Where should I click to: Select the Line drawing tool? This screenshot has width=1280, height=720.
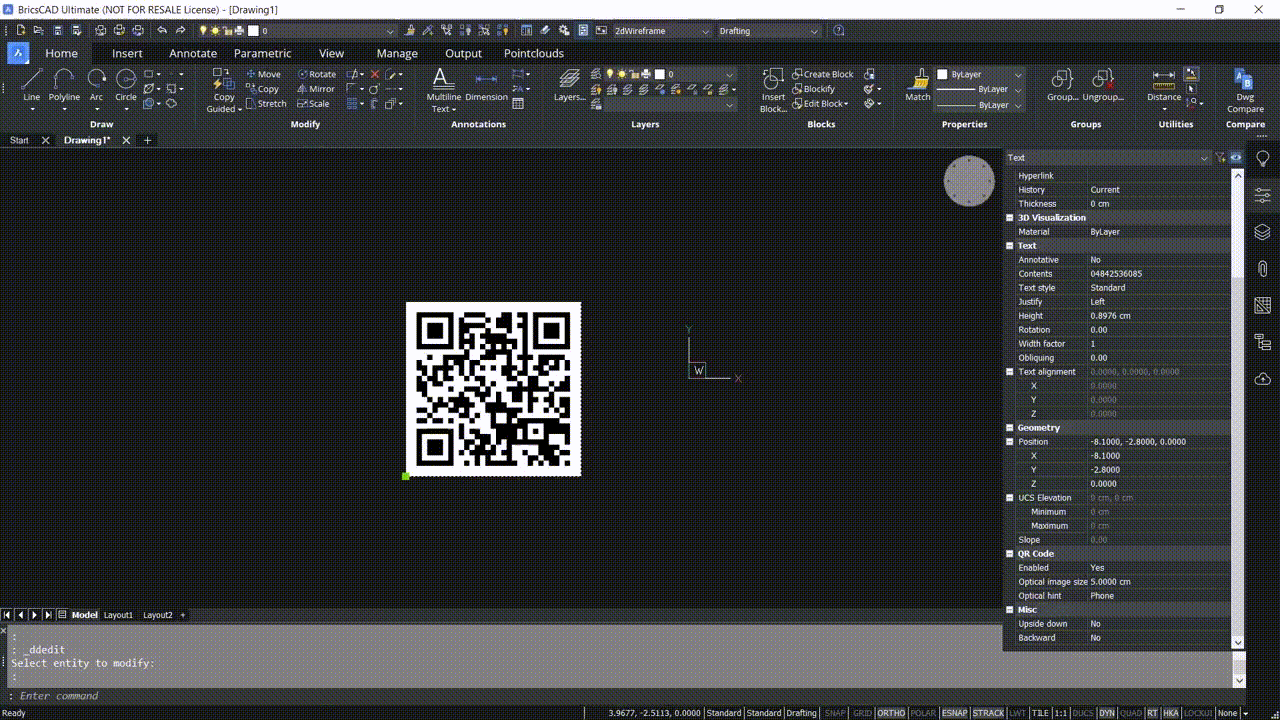[32, 84]
